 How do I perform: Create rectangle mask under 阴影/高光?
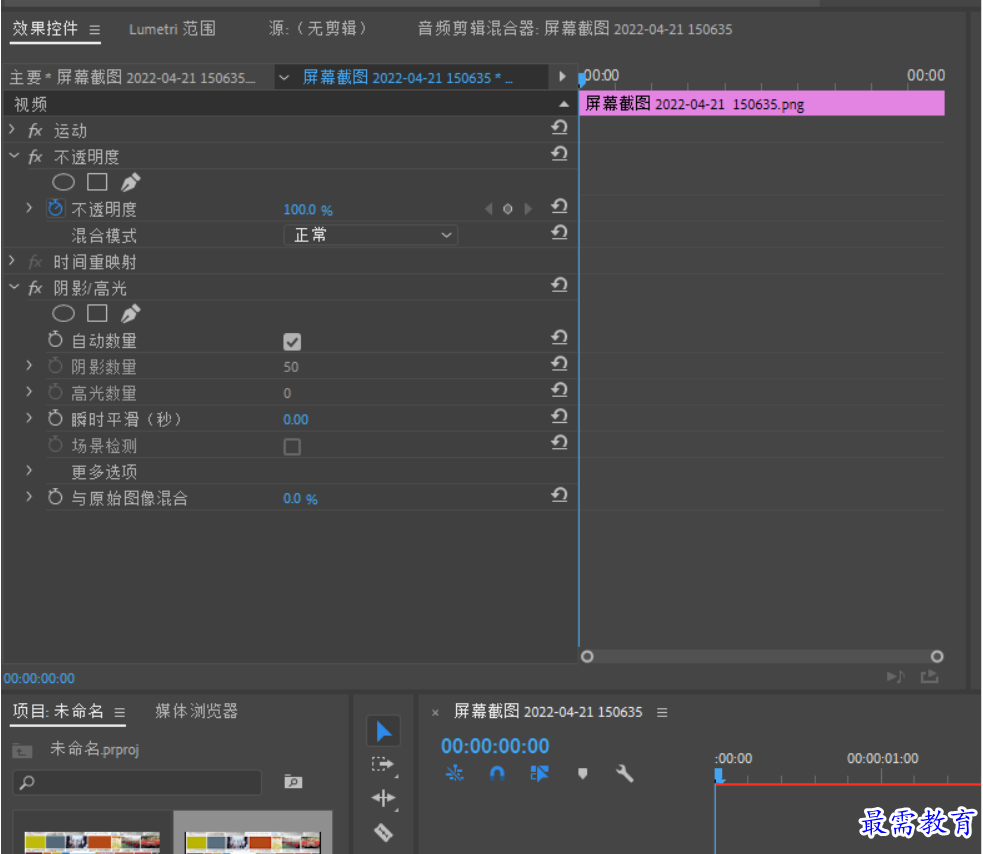click(x=97, y=314)
